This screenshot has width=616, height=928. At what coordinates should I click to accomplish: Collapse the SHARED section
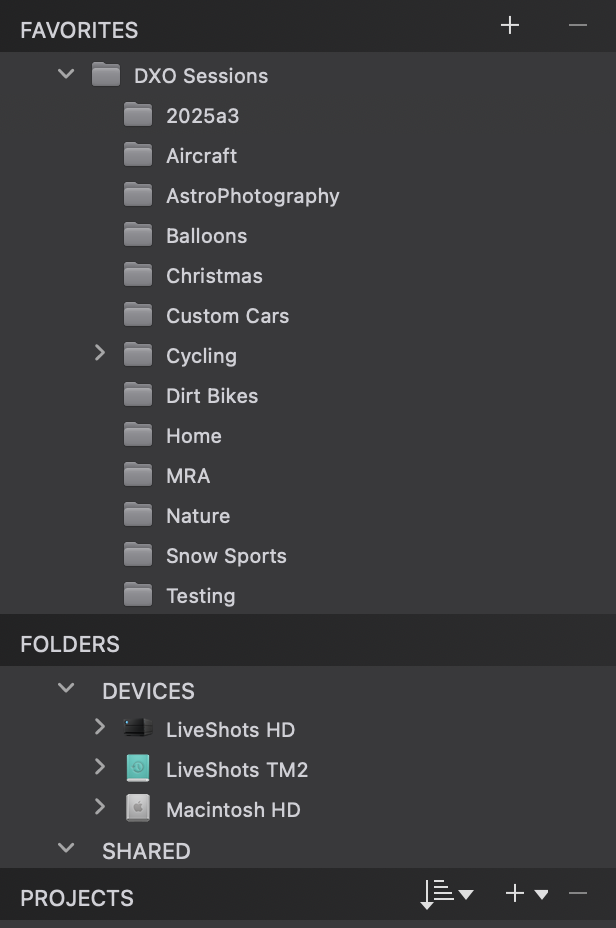point(67,848)
